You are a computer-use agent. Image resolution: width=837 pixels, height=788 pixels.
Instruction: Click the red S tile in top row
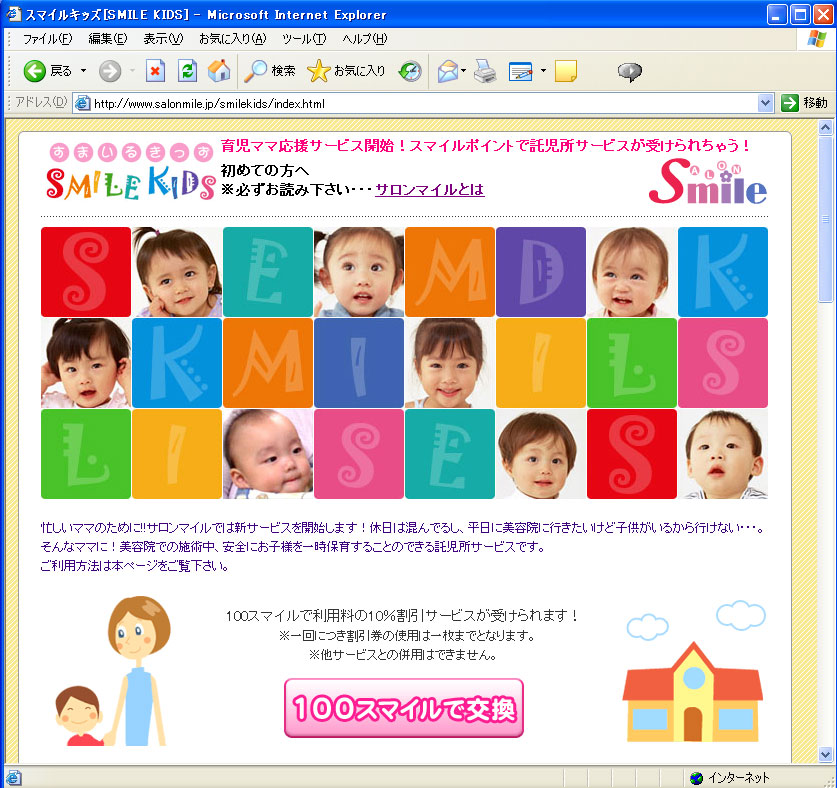point(86,272)
